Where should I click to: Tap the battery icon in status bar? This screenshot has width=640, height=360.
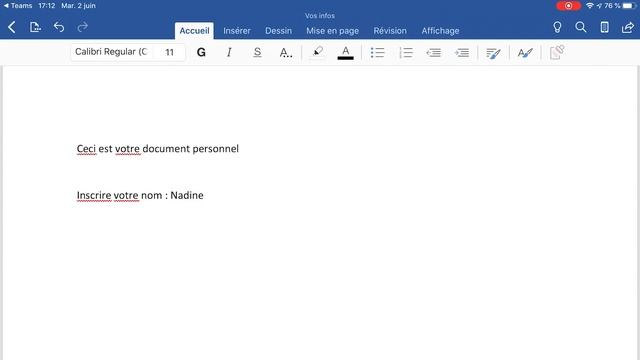click(629, 6)
